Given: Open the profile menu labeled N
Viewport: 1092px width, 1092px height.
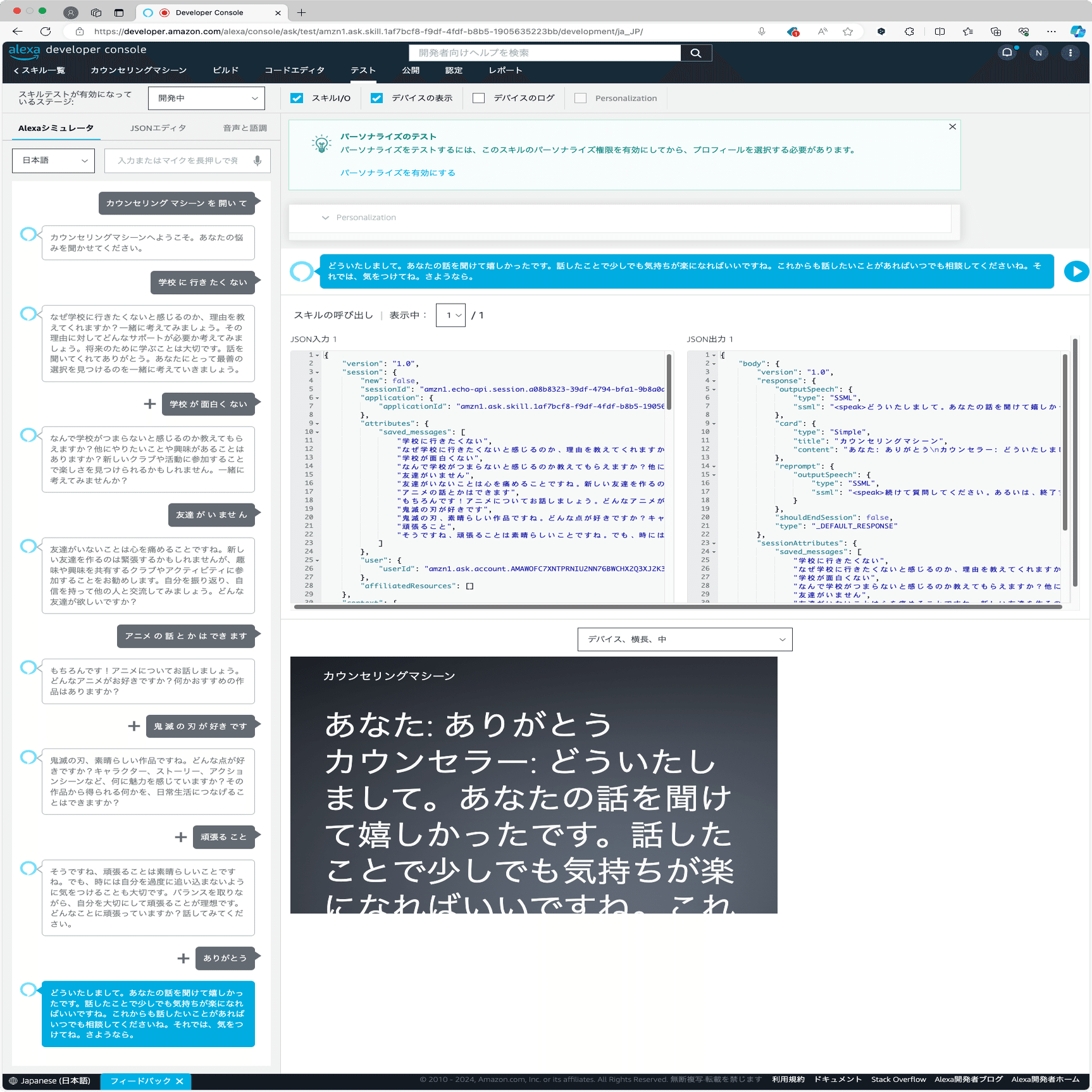Looking at the screenshot, I should tap(1038, 53).
